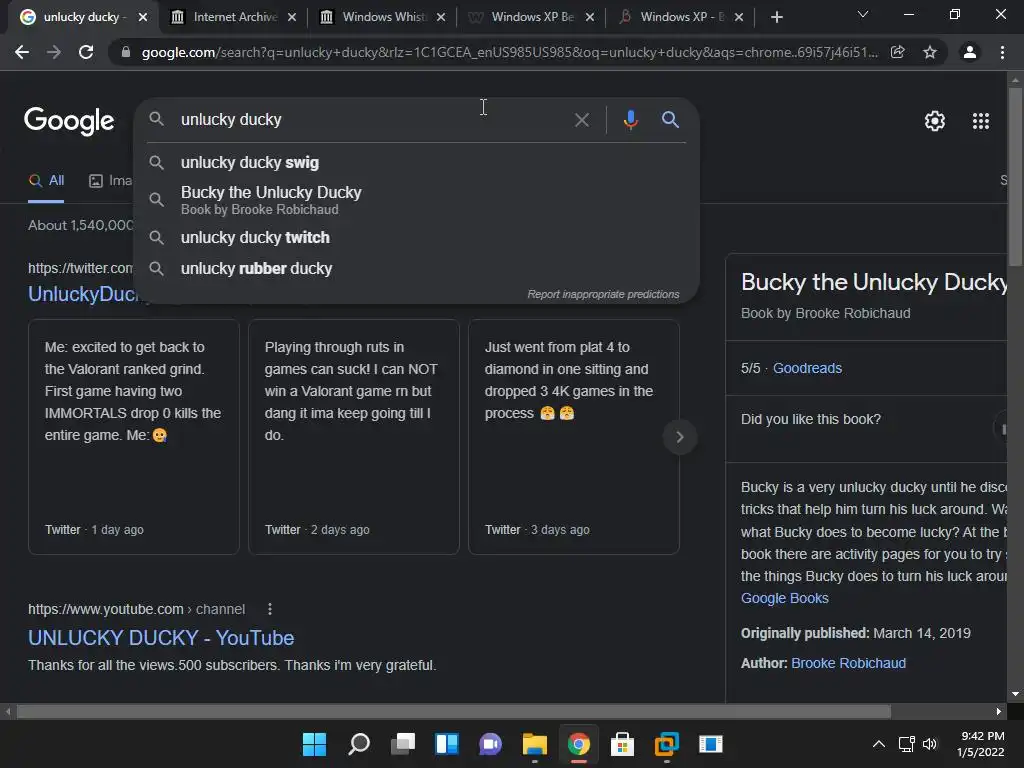Open the clock showing 9:42 PM
Screen dimensions: 1024x768
[981, 744]
